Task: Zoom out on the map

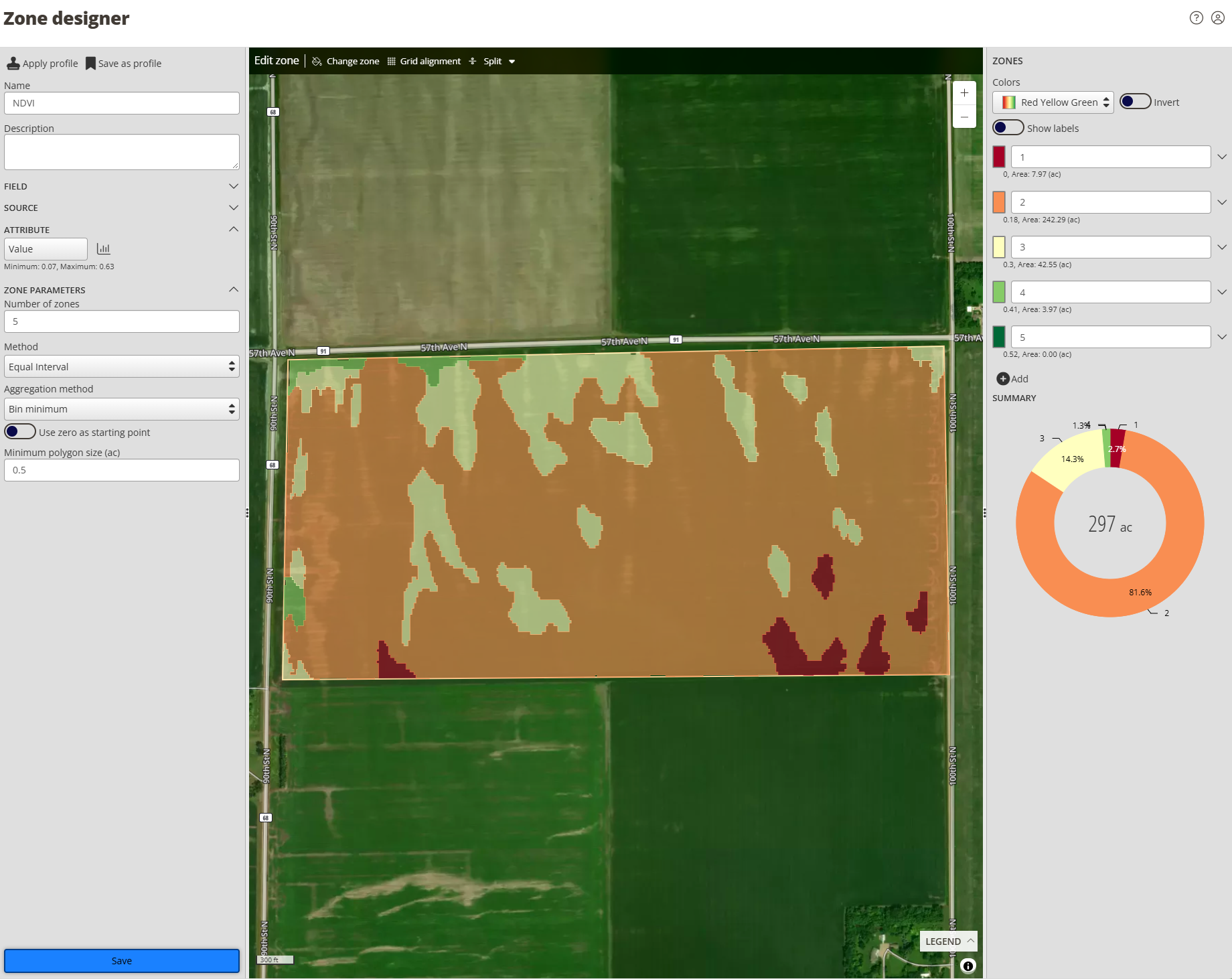Action: [964, 117]
